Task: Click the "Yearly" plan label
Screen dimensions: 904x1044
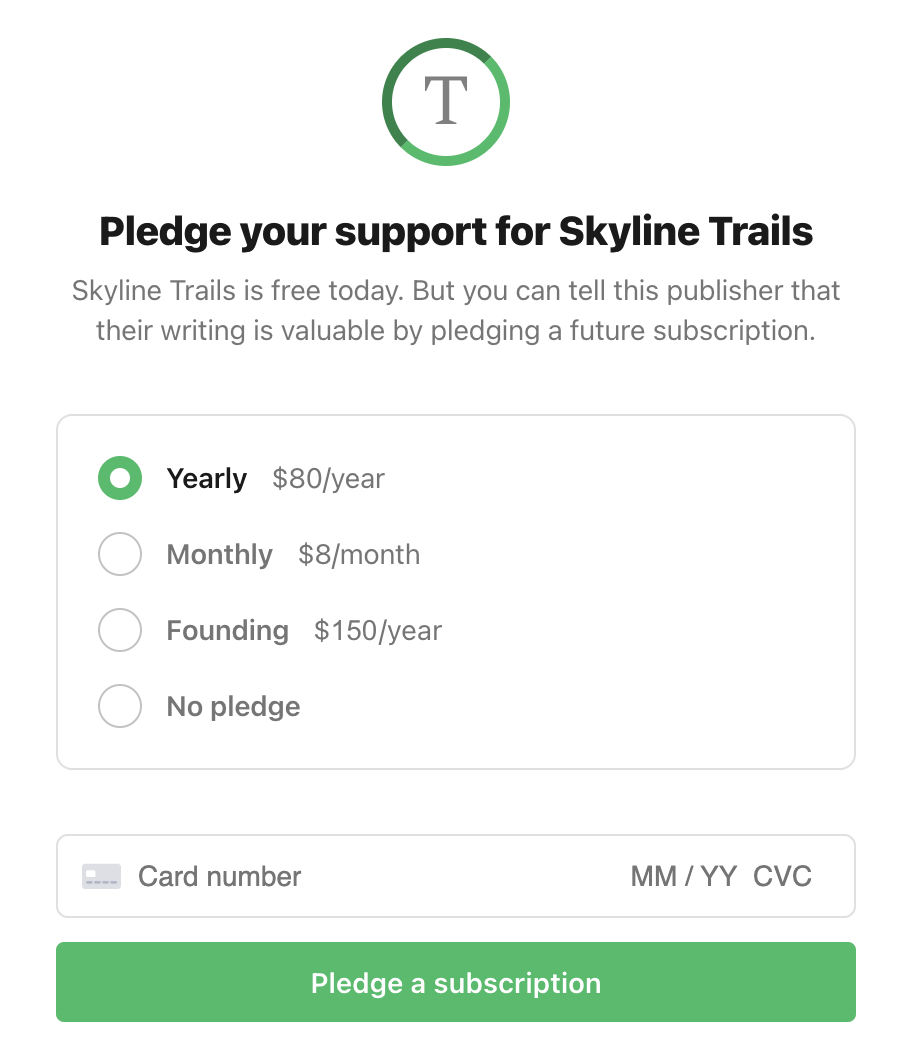Action: point(206,479)
